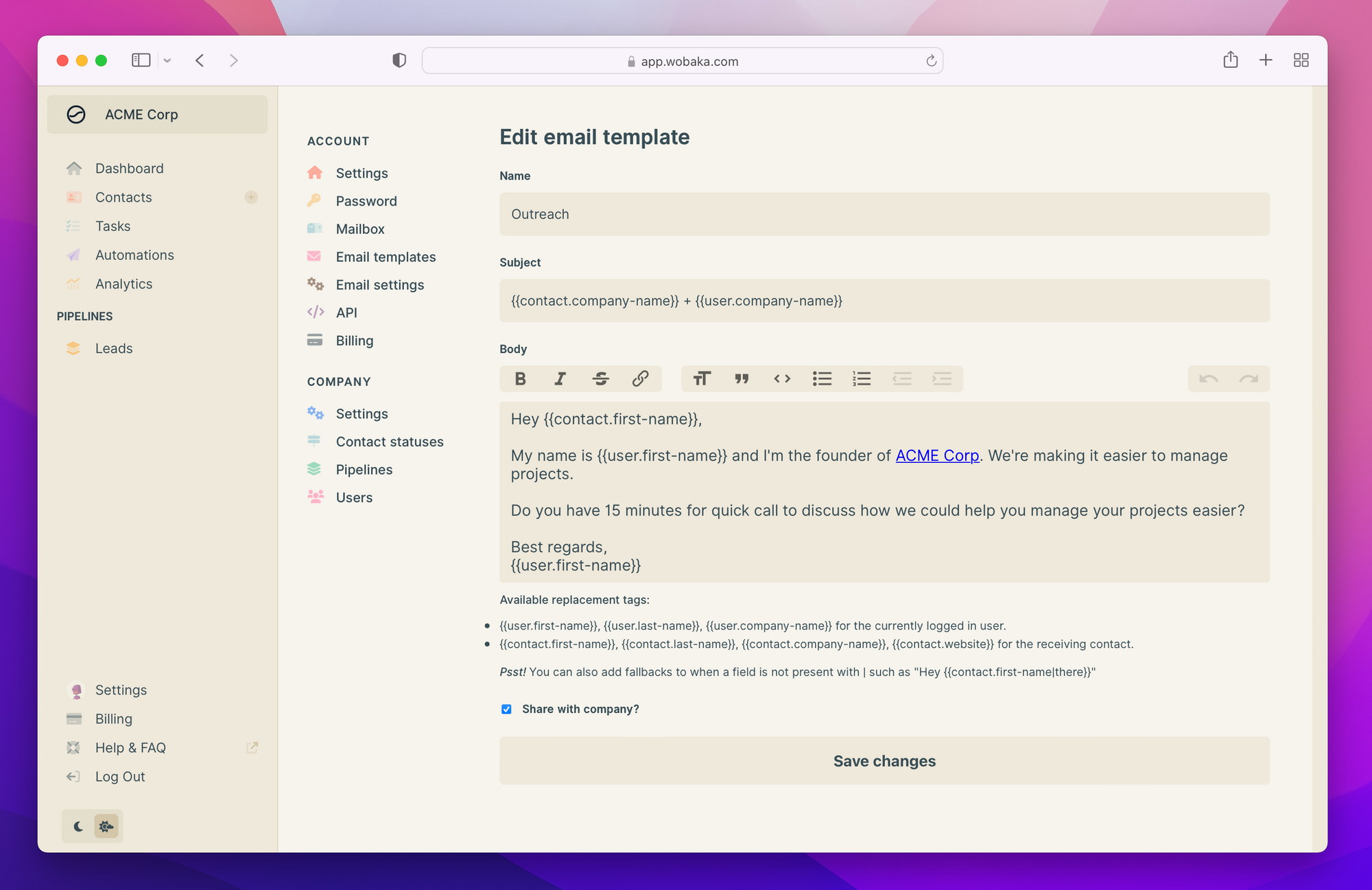The image size is (1372, 890).
Task: Insert code block with code icon
Action: [x=782, y=378]
